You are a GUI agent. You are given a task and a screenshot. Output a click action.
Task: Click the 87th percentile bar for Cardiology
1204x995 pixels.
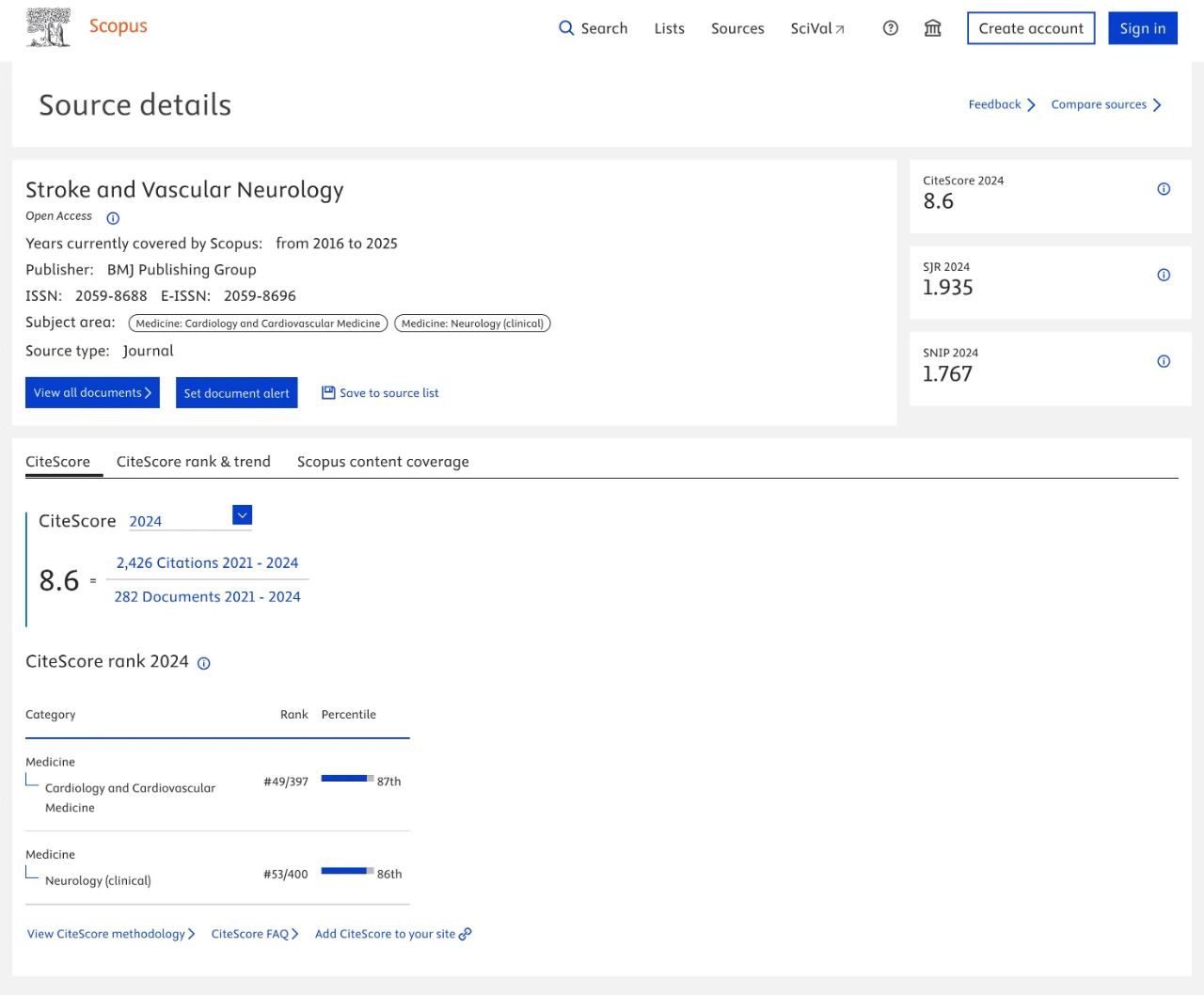coord(347,779)
